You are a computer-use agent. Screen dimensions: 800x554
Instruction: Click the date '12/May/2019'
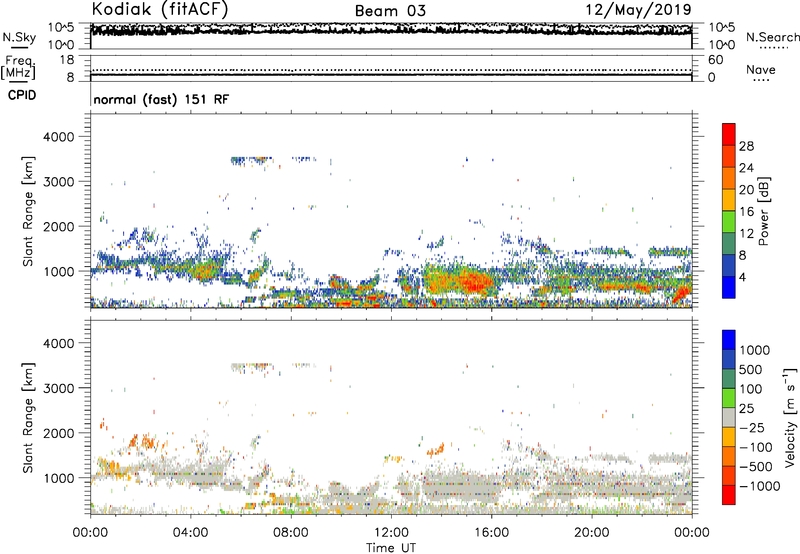tap(638, 10)
